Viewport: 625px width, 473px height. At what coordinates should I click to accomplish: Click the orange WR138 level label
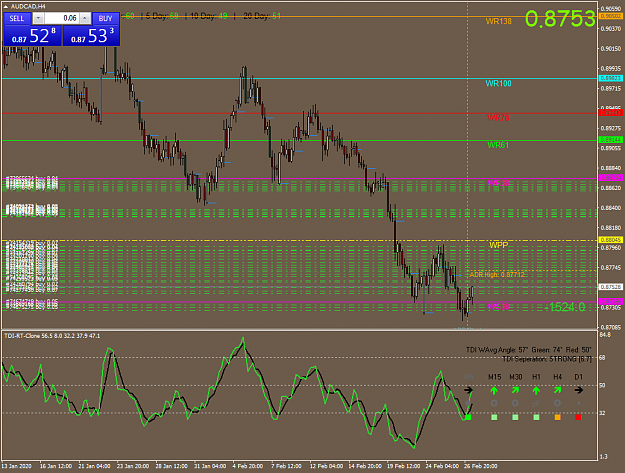click(x=498, y=22)
